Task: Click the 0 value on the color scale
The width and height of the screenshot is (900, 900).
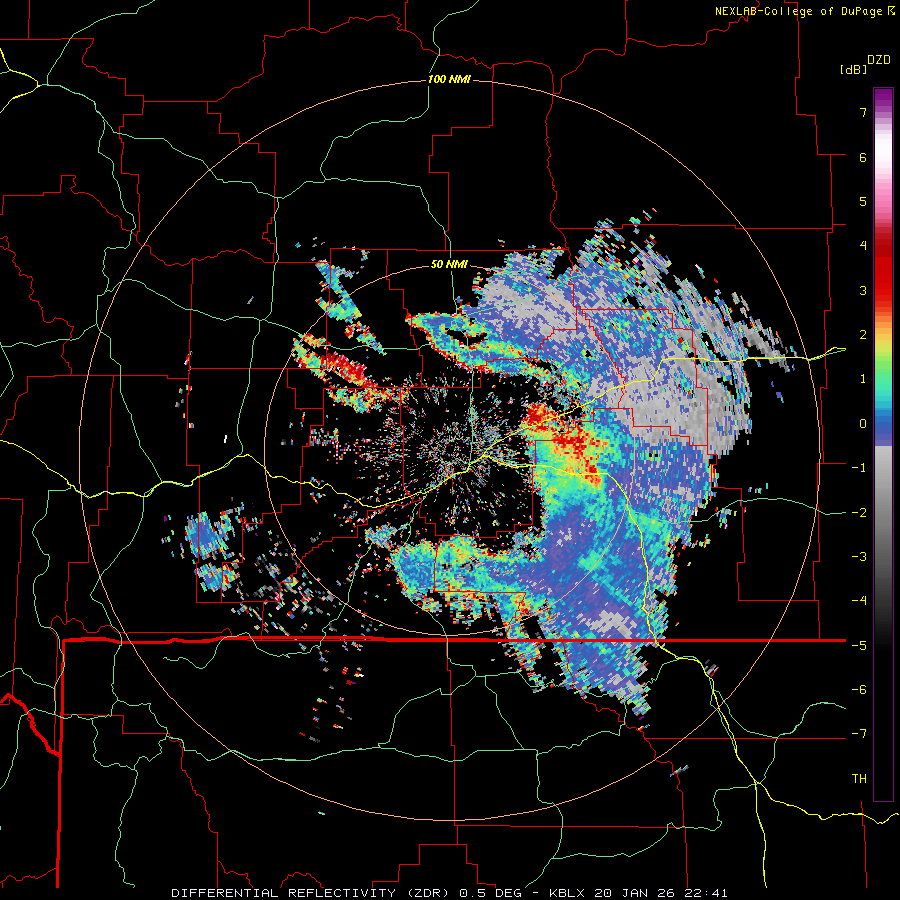Action: tap(863, 424)
